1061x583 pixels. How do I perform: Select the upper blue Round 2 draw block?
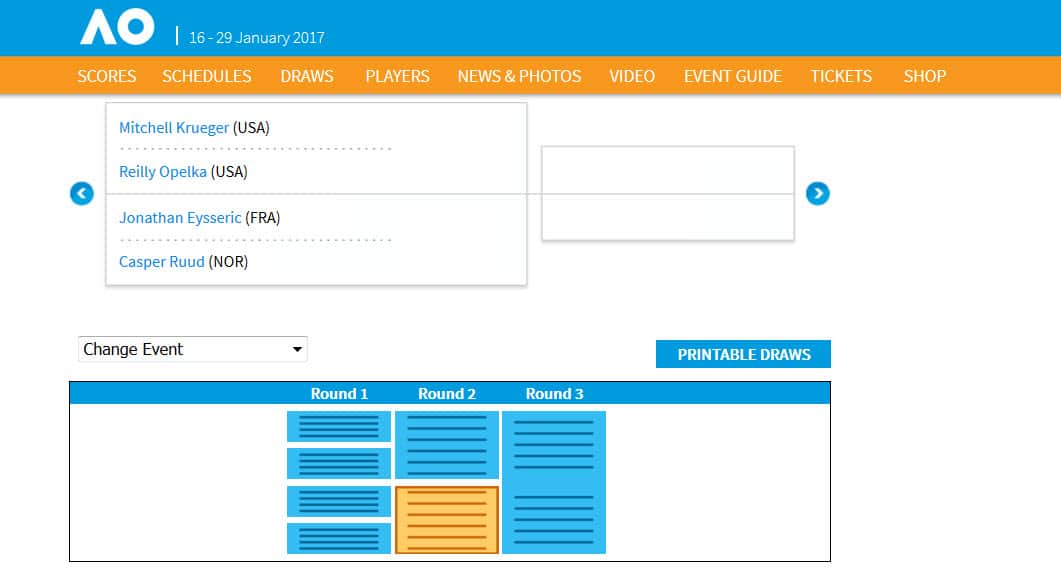coord(447,445)
